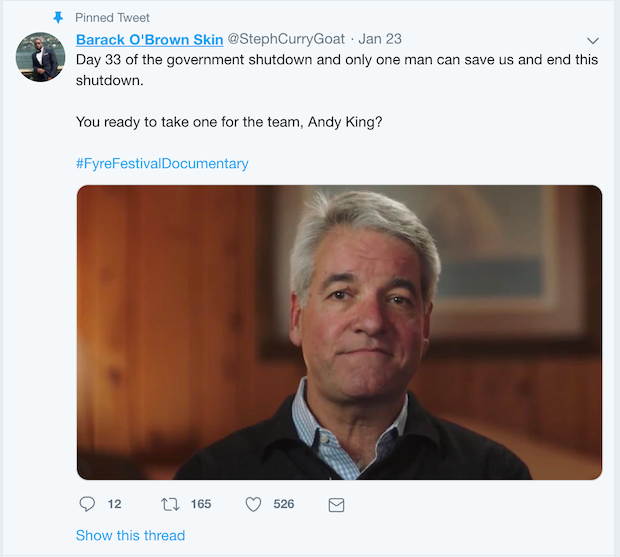
Task: Click the reply count 12
Action: [114, 504]
